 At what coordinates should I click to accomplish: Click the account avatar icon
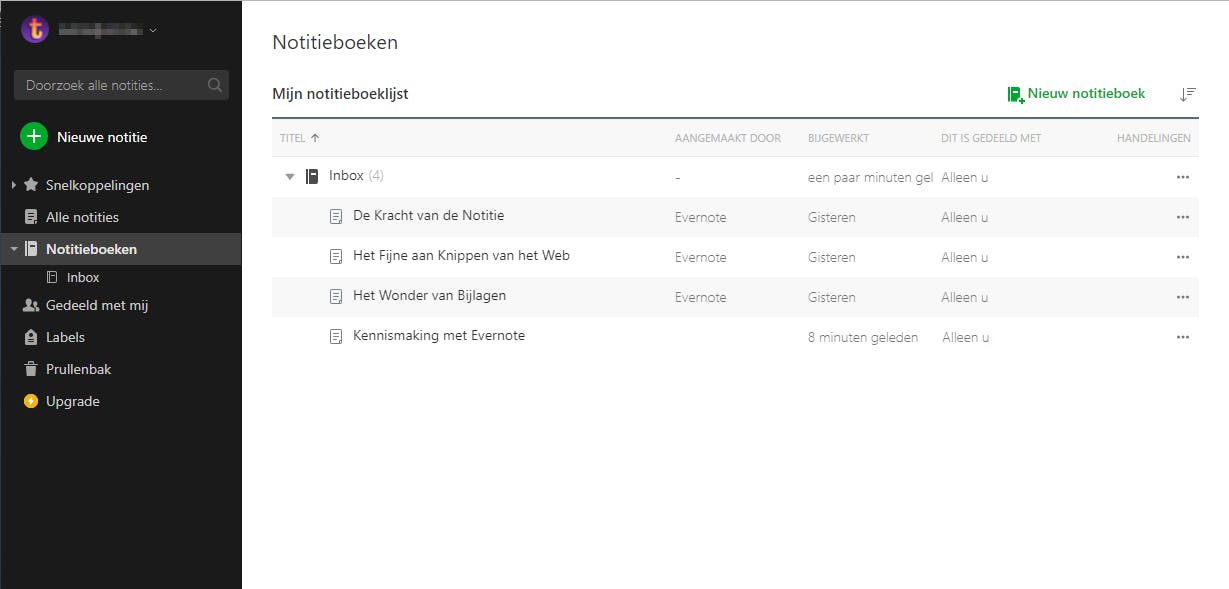(35, 29)
